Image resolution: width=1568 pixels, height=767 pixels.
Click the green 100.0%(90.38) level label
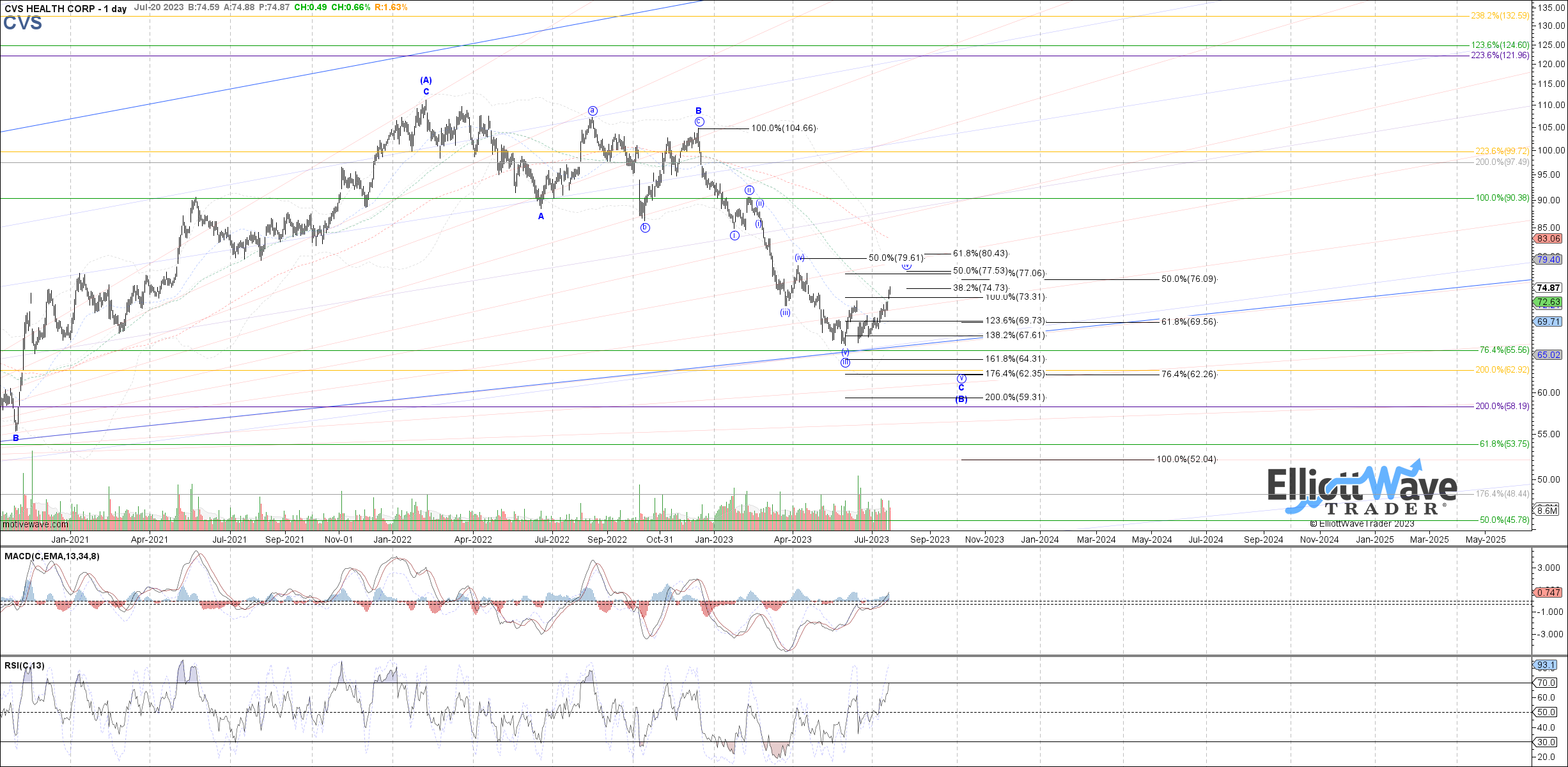[1502, 198]
